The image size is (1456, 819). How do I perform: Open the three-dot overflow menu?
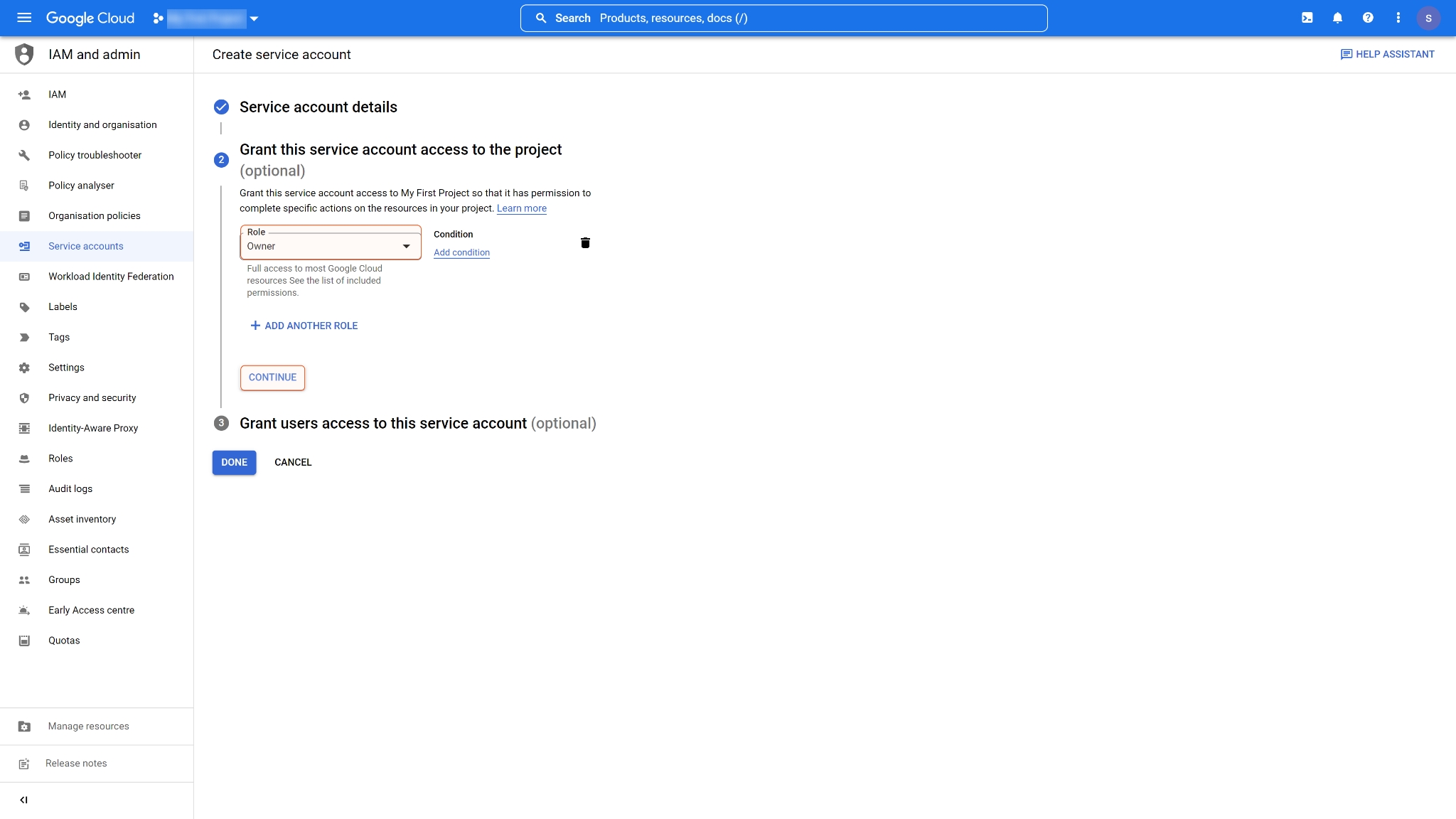tap(1398, 18)
